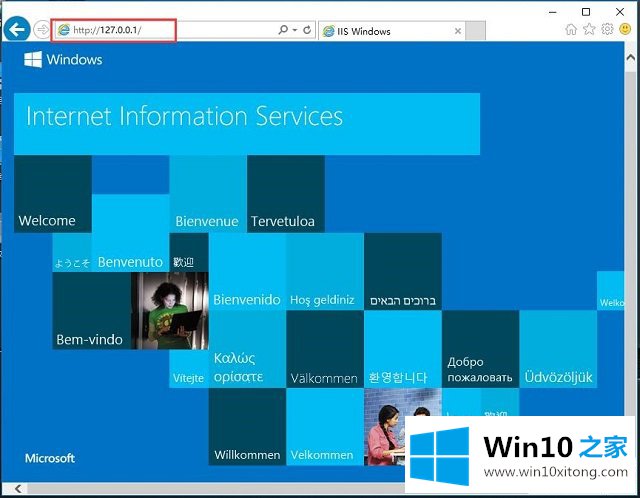Click the Hebrew ברוכים הבאים tile
The image size is (640, 498).
(403, 271)
